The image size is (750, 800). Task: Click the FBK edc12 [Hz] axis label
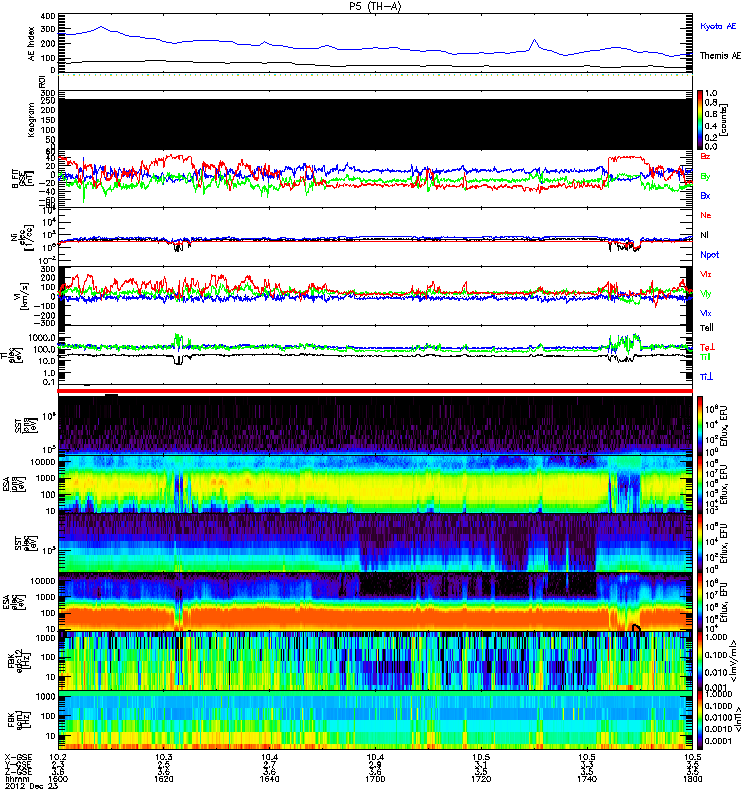(18, 660)
